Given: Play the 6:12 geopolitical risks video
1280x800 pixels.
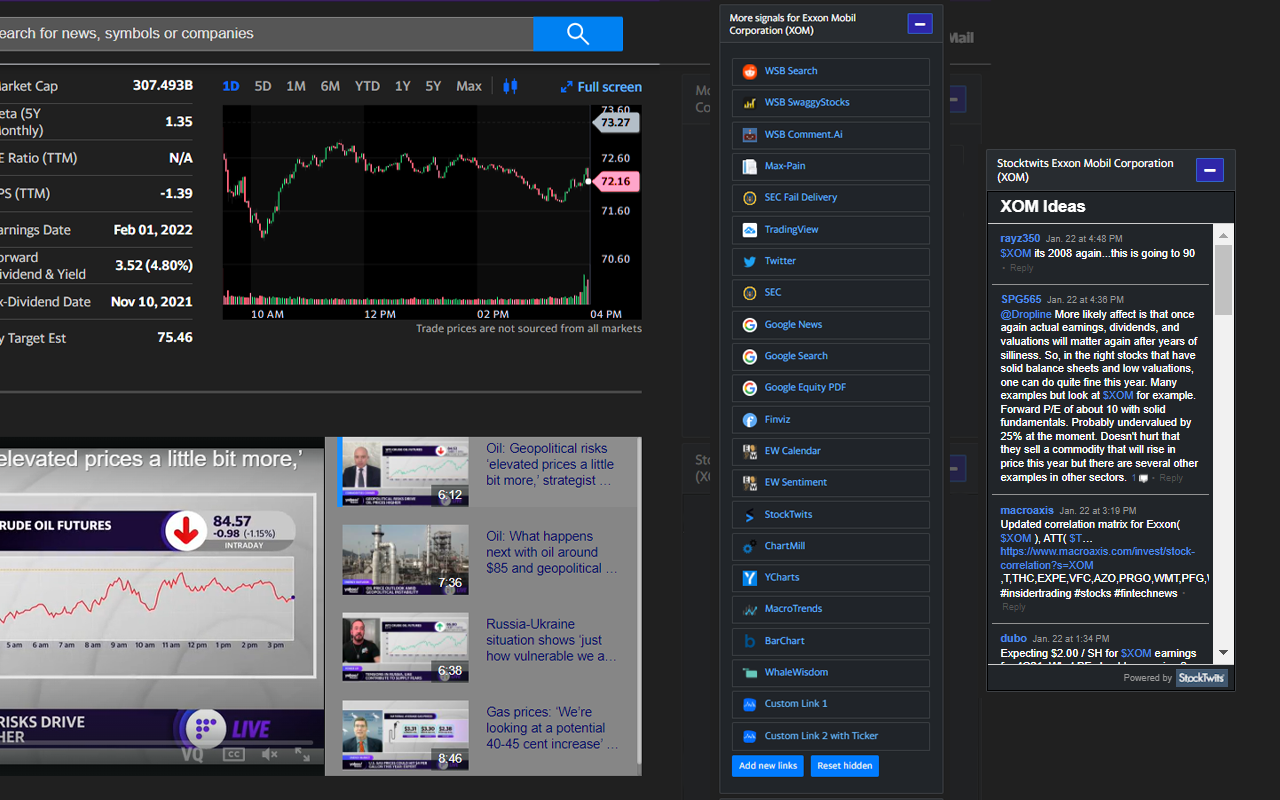Looking at the screenshot, I should pos(405,472).
